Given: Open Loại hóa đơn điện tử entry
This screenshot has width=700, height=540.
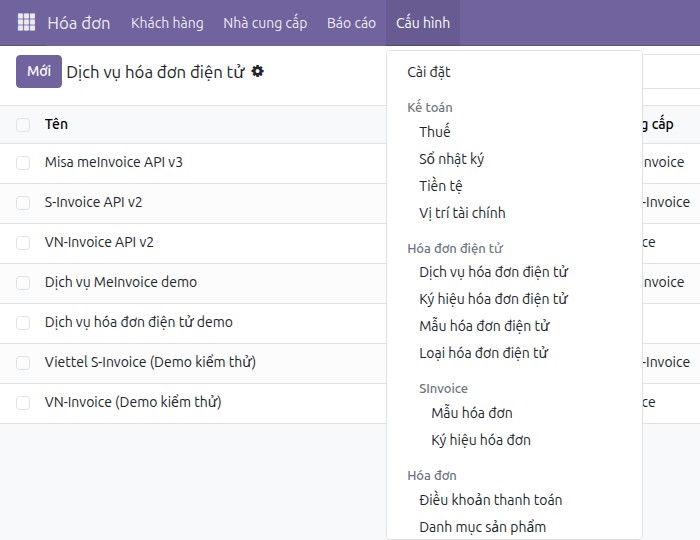Looking at the screenshot, I should (483, 353).
